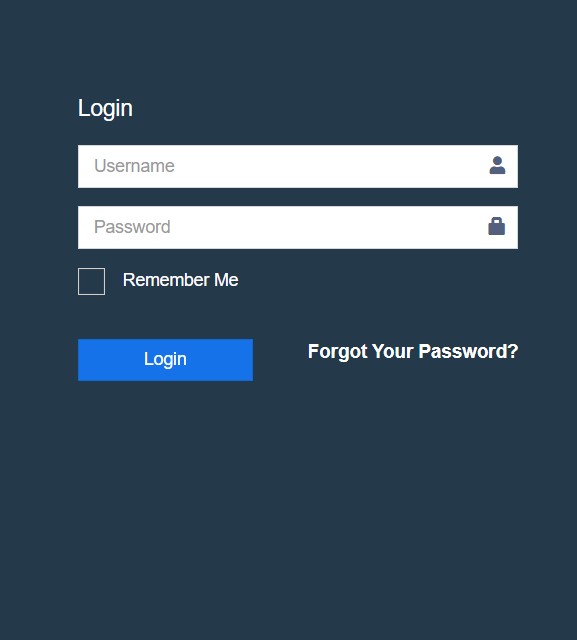Click the word Password in Forgot link
This screenshot has height=640, width=577.
[468, 351]
